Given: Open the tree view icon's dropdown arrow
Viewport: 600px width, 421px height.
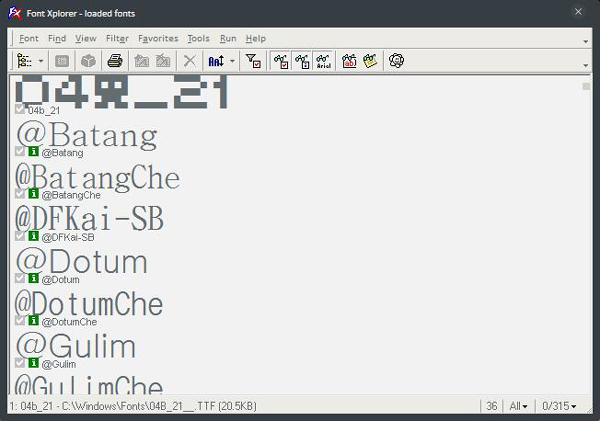Looking at the screenshot, I should pyautogui.click(x=41, y=61).
